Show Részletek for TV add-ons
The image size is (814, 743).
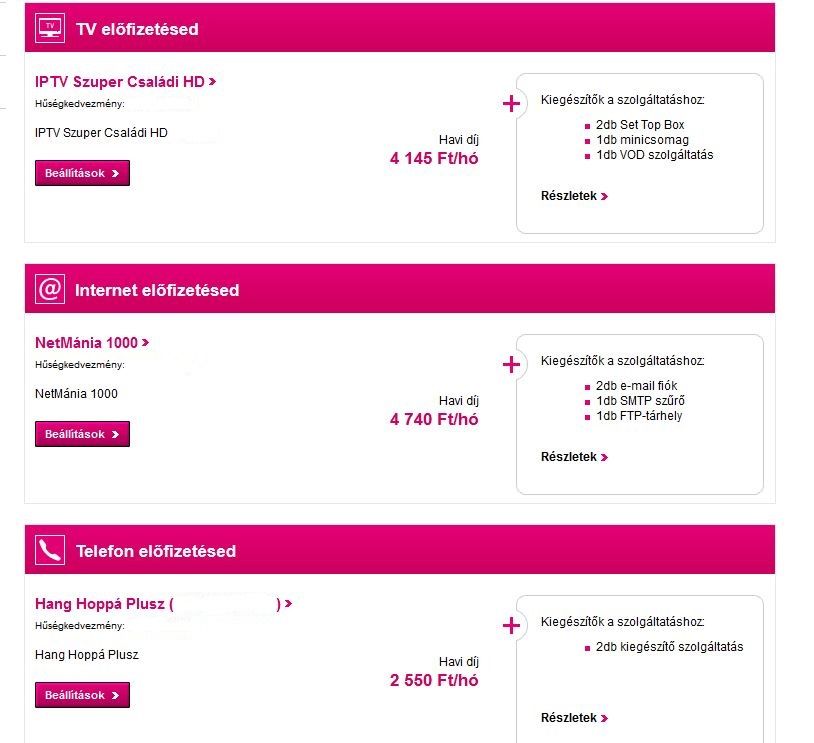[x=574, y=196]
